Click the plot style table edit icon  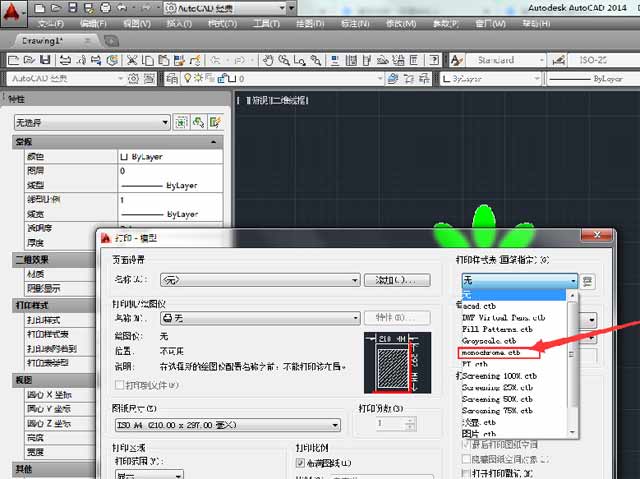[x=587, y=281]
